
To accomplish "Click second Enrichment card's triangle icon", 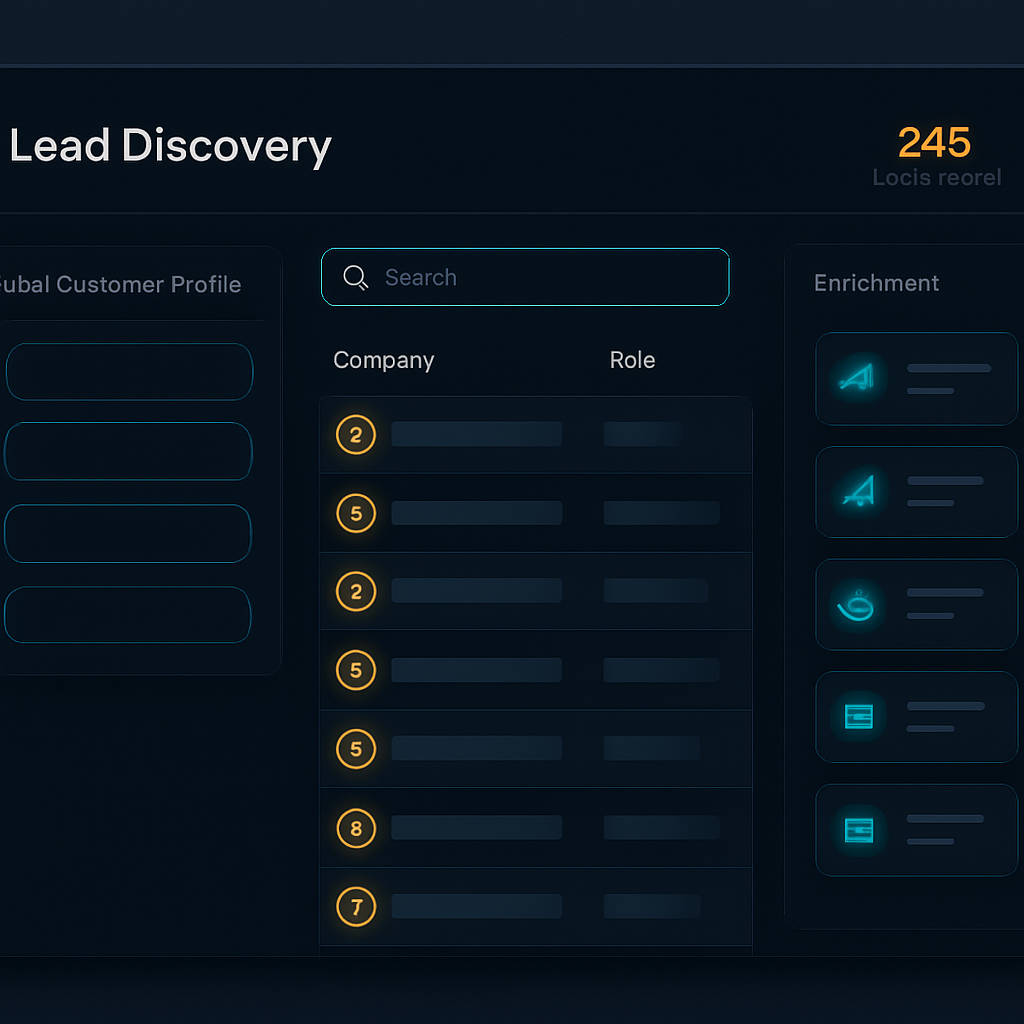I will point(859,491).
